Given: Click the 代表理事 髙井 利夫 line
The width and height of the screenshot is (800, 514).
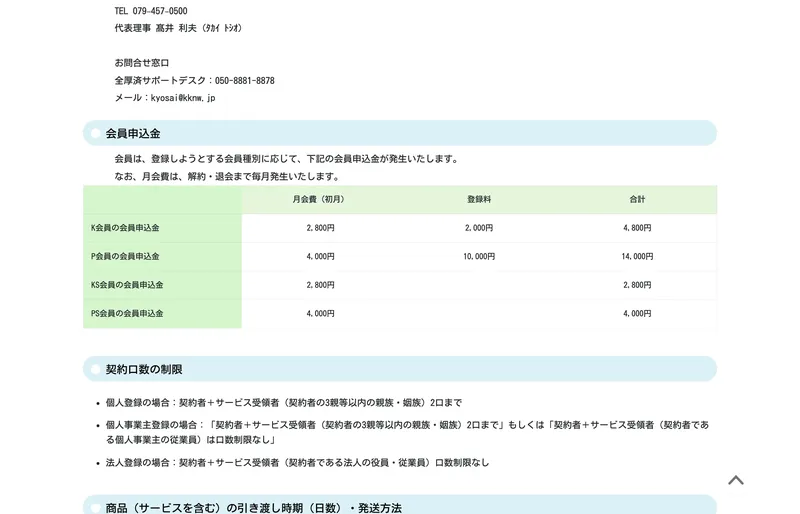Looking at the screenshot, I should [x=178, y=28].
